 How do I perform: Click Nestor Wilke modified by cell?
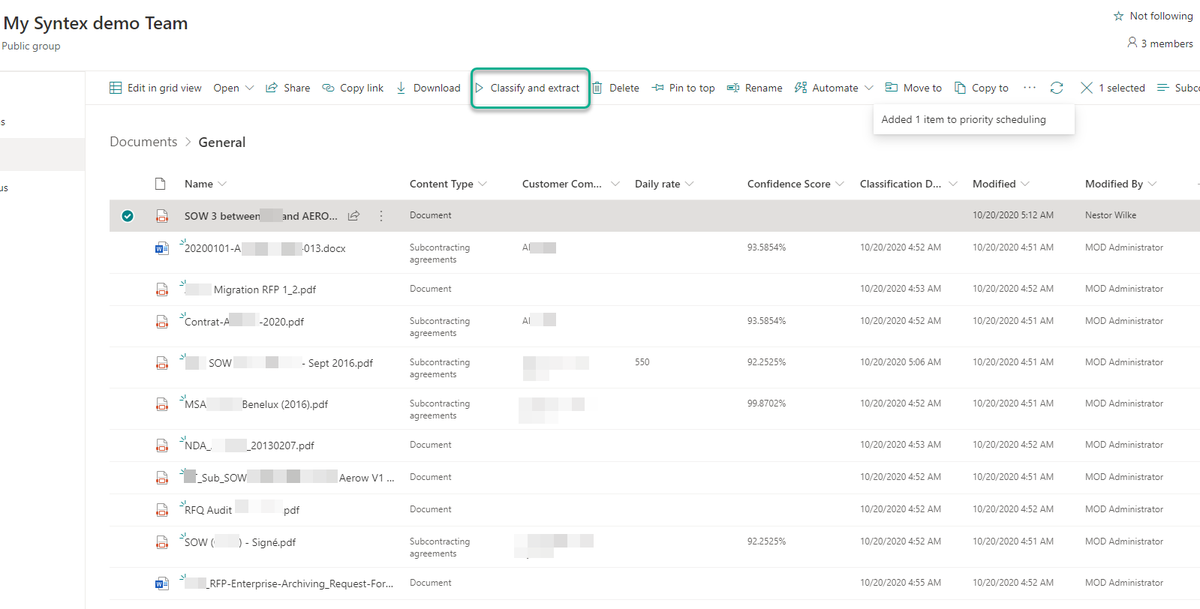point(1110,215)
